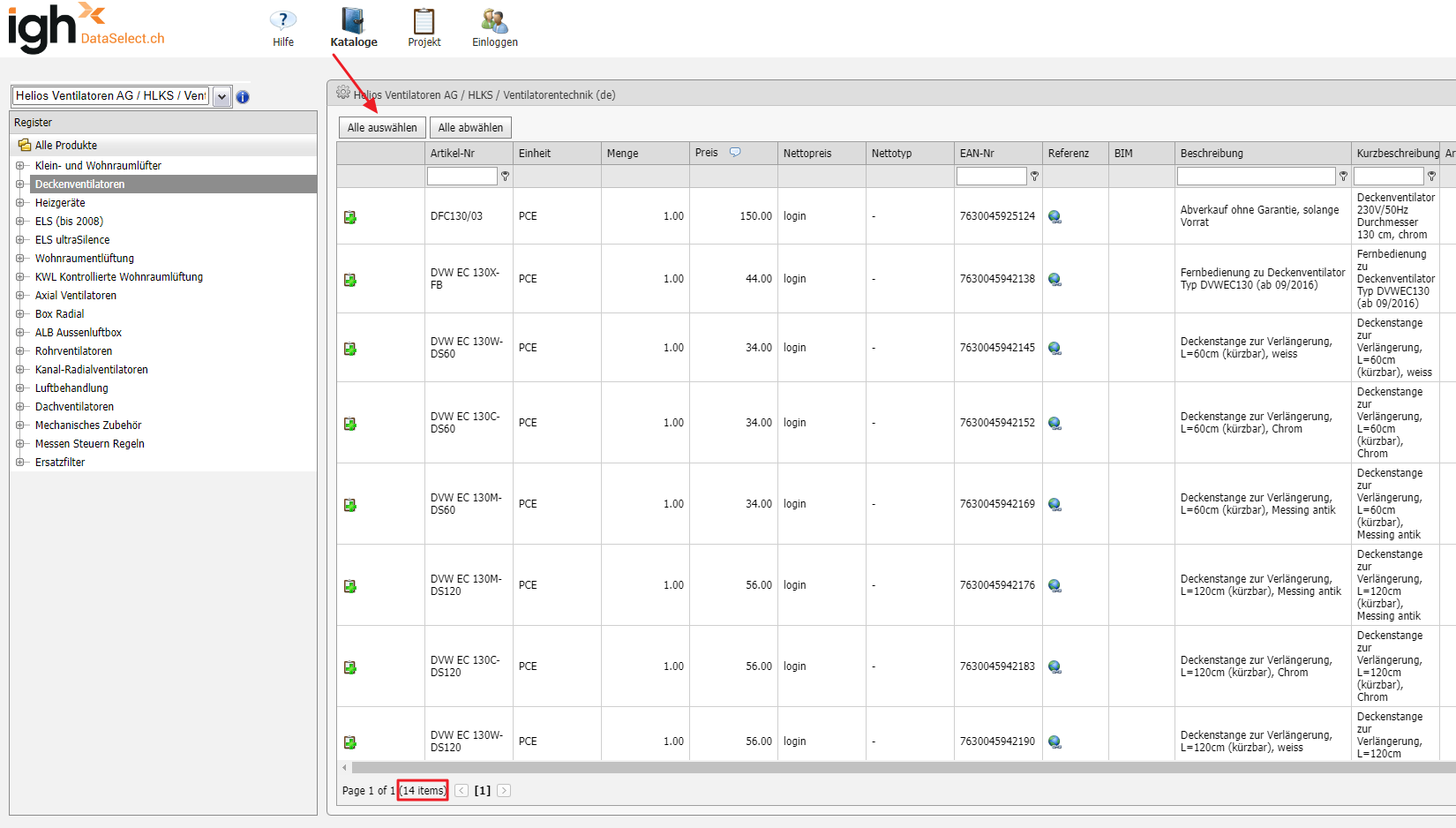
Task: Add article DVW EC 130X-FB via green icon
Action: (x=350, y=280)
